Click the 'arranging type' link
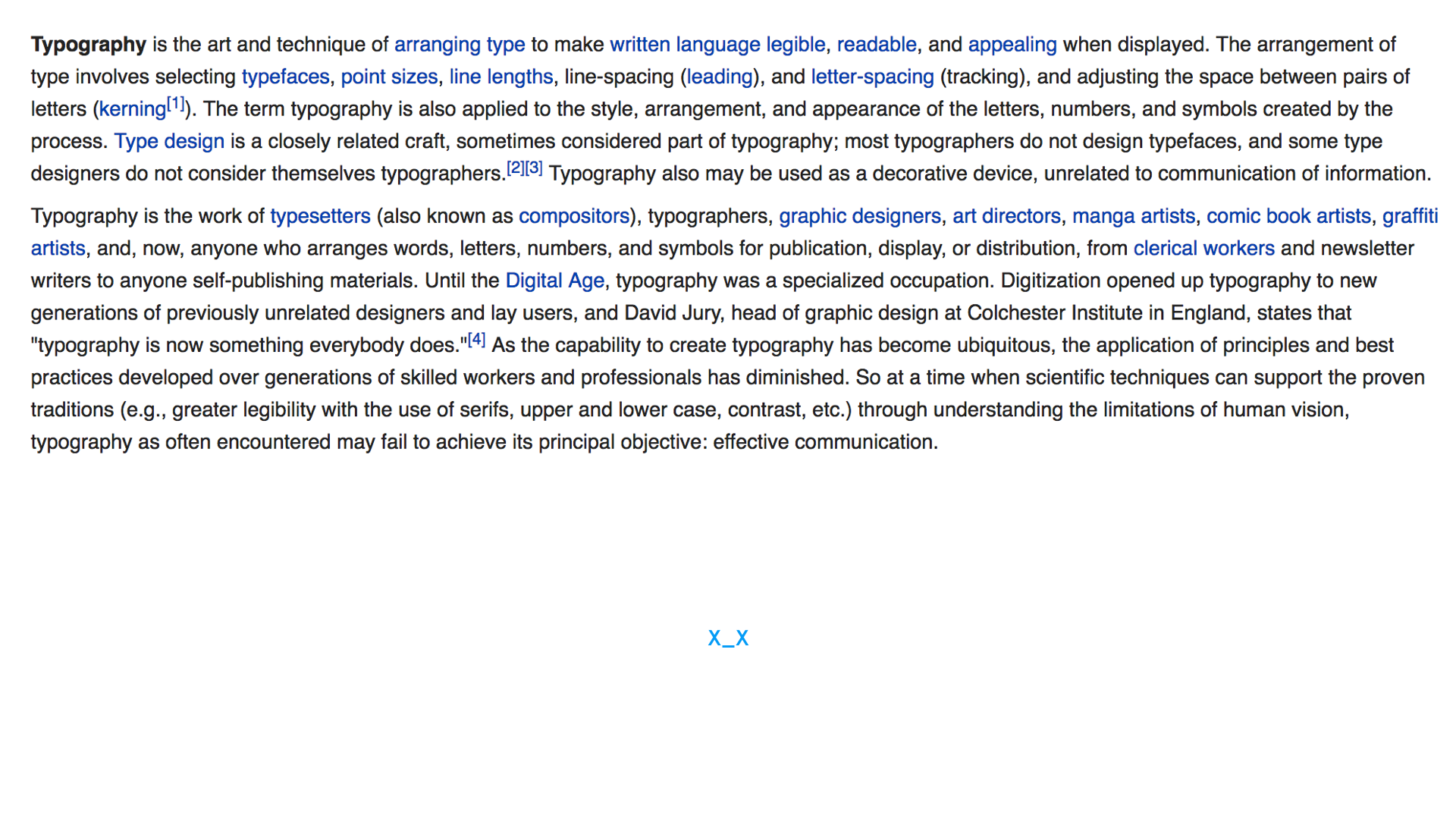Screen dimensions: 1456x819 pos(459,45)
